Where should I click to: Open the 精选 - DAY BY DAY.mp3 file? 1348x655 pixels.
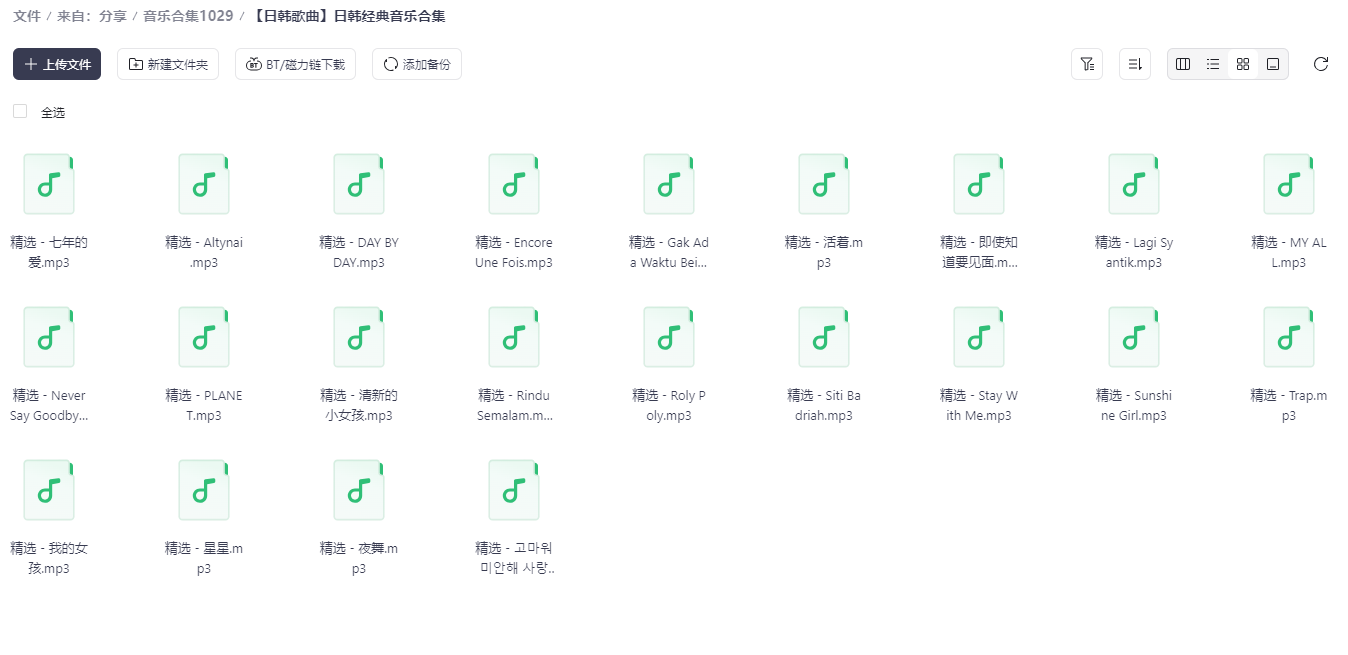point(359,185)
